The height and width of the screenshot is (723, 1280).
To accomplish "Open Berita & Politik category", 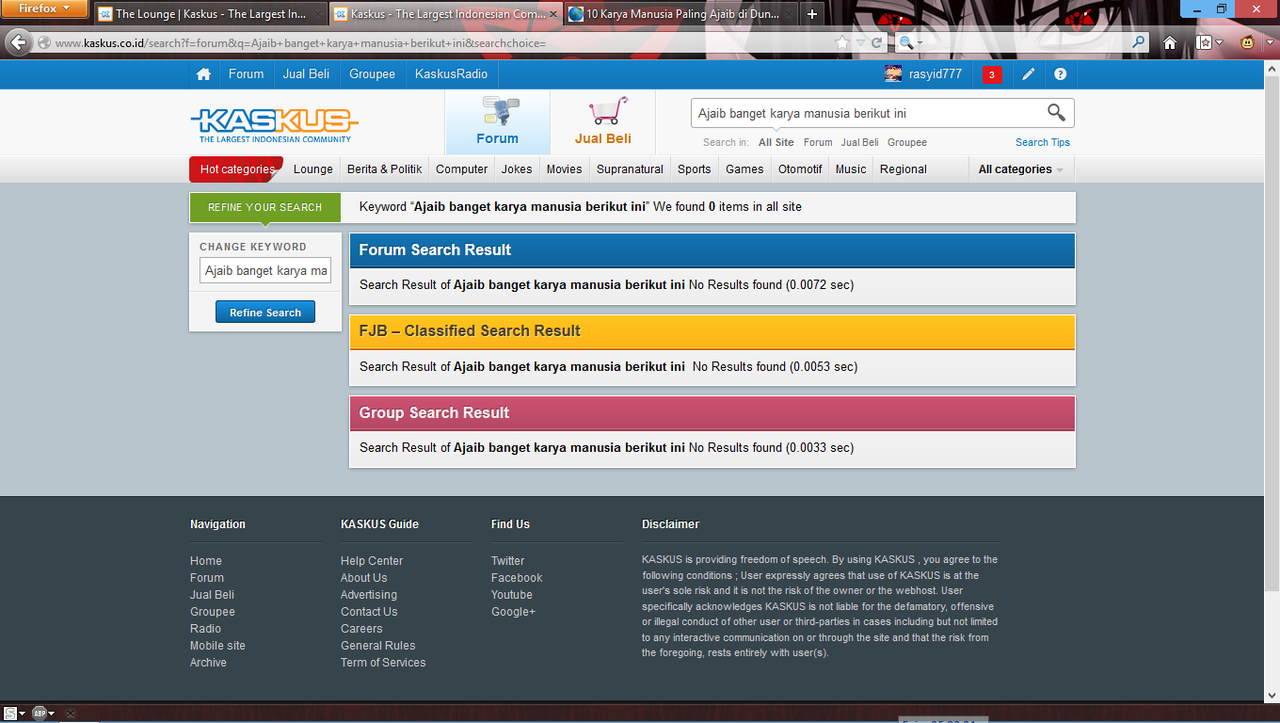I will coord(384,169).
